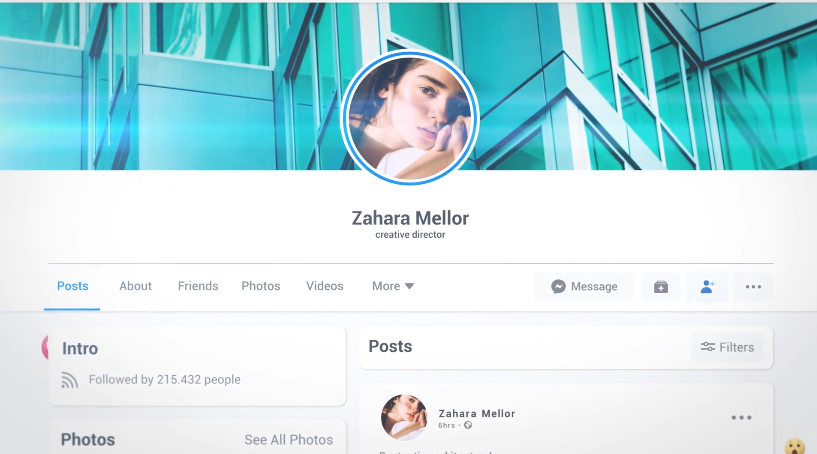
Task: Open the three-dots profile options button
Action: click(753, 287)
